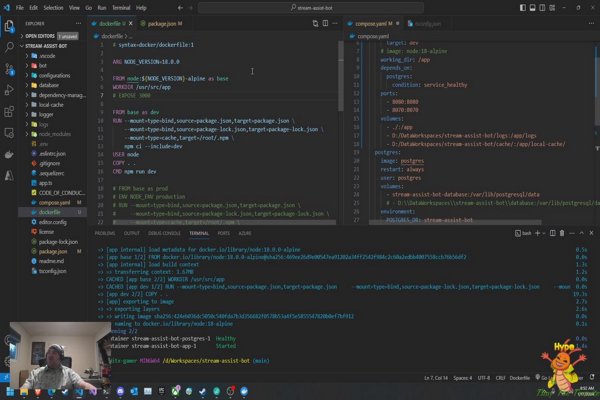Click the Windows Start button on taskbar
Screen dimensions: 600x400
click(x=10, y=392)
